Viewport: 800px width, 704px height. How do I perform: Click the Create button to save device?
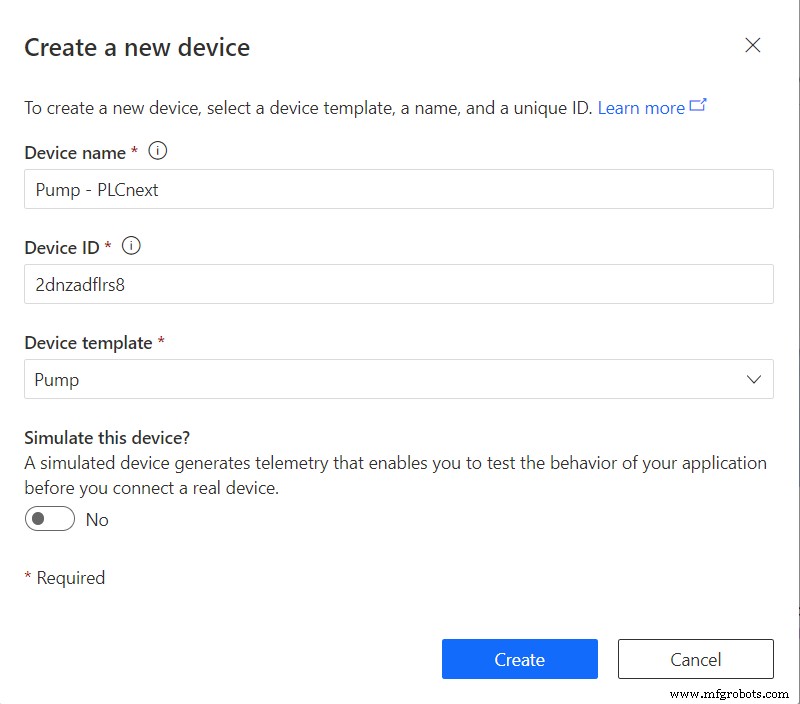[x=519, y=659]
